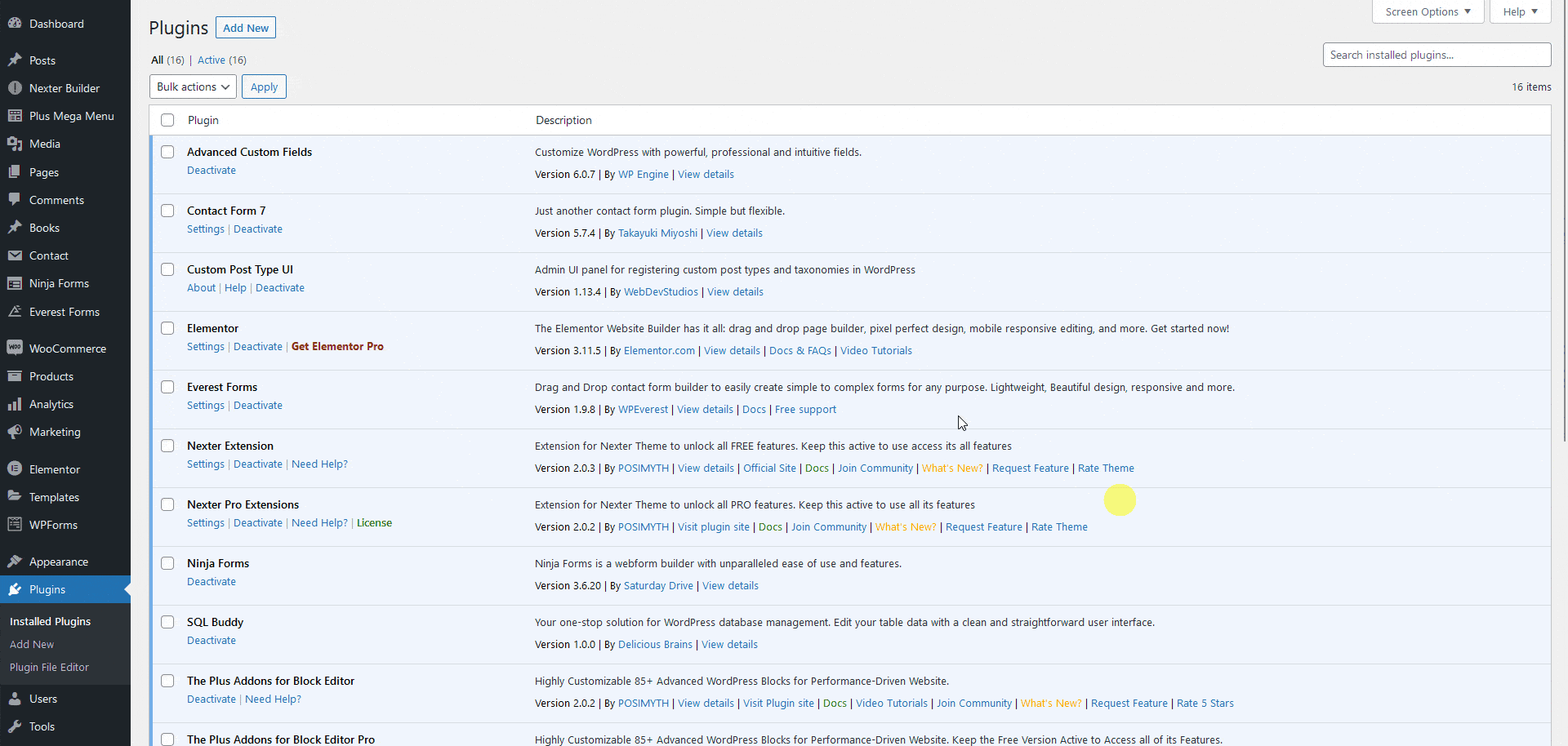Screen dimensions: 1568x746
Task: Filter plugins by All (16)
Action: (x=167, y=60)
